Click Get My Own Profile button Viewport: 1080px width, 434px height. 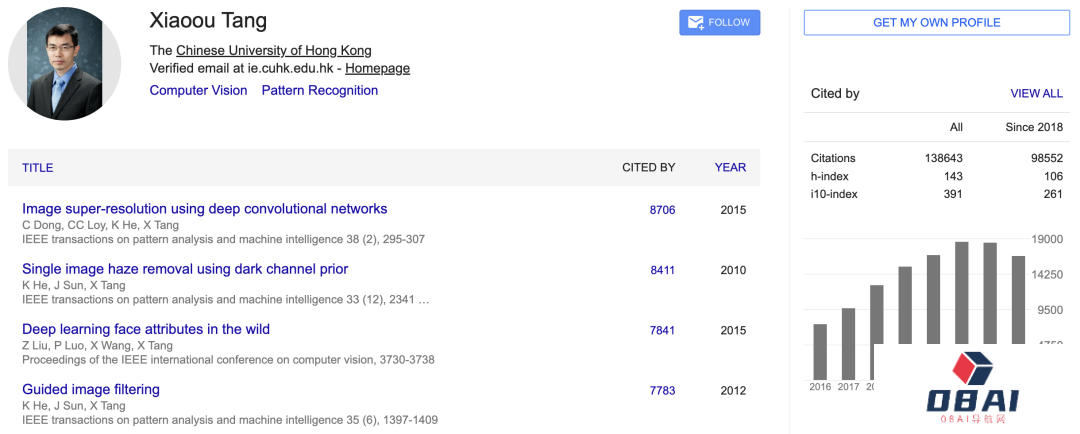[936, 23]
